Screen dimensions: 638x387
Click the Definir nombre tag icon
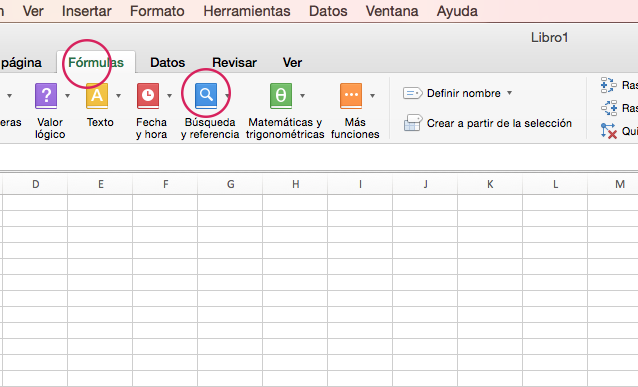[413, 93]
